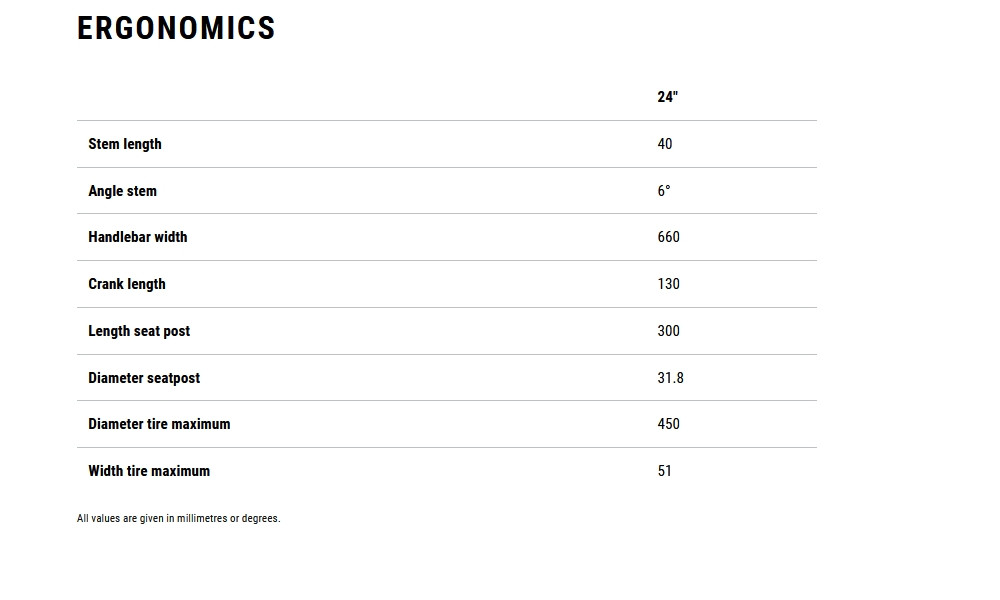Select the seatpost diameter value 31.8
The width and height of the screenshot is (1000, 600).
tap(671, 378)
